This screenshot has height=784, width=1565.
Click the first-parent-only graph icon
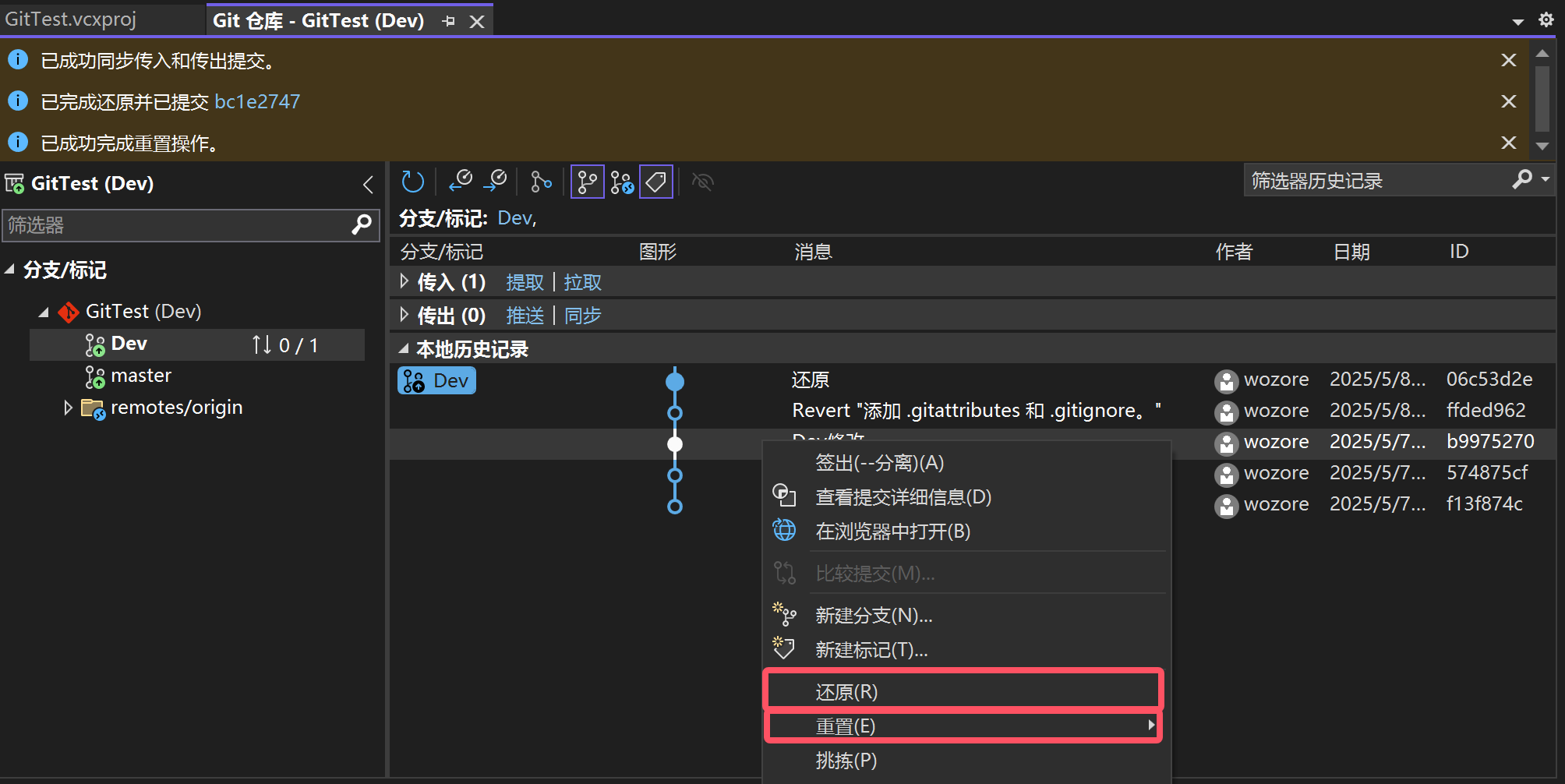(540, 182)
